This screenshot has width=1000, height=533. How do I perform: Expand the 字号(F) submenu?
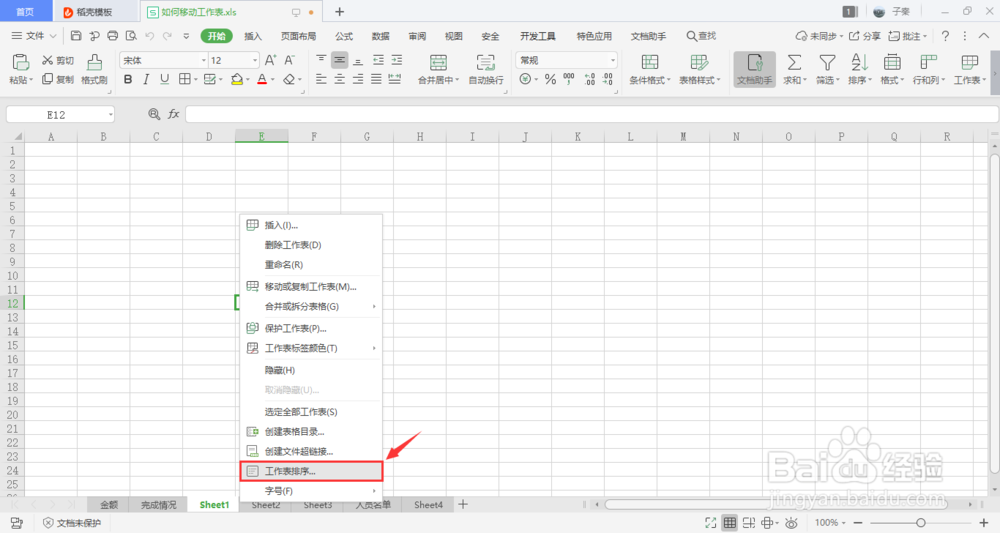click(x=311, y=491)
